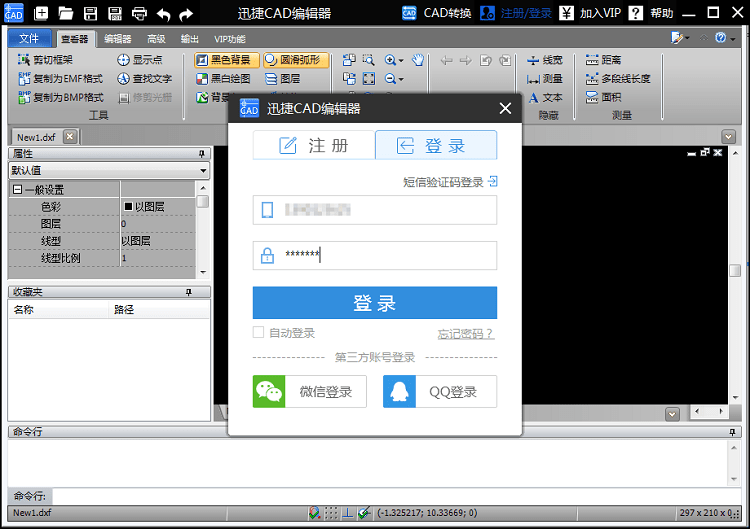Click the 线型 property value
Screen dimensions: 750x529
158,241
